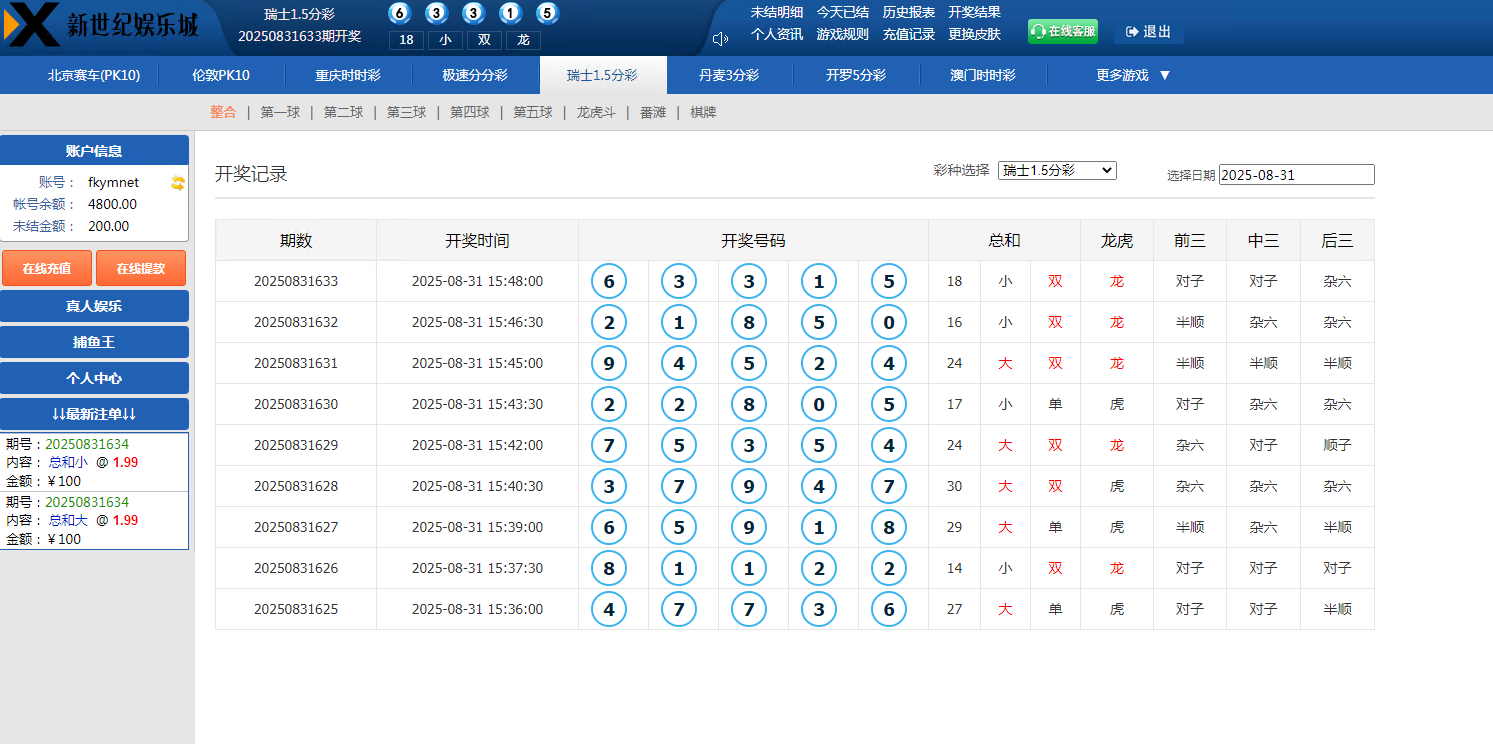Click the speaker sound icon in top bar
The image size is (1493, 744).
718,41
